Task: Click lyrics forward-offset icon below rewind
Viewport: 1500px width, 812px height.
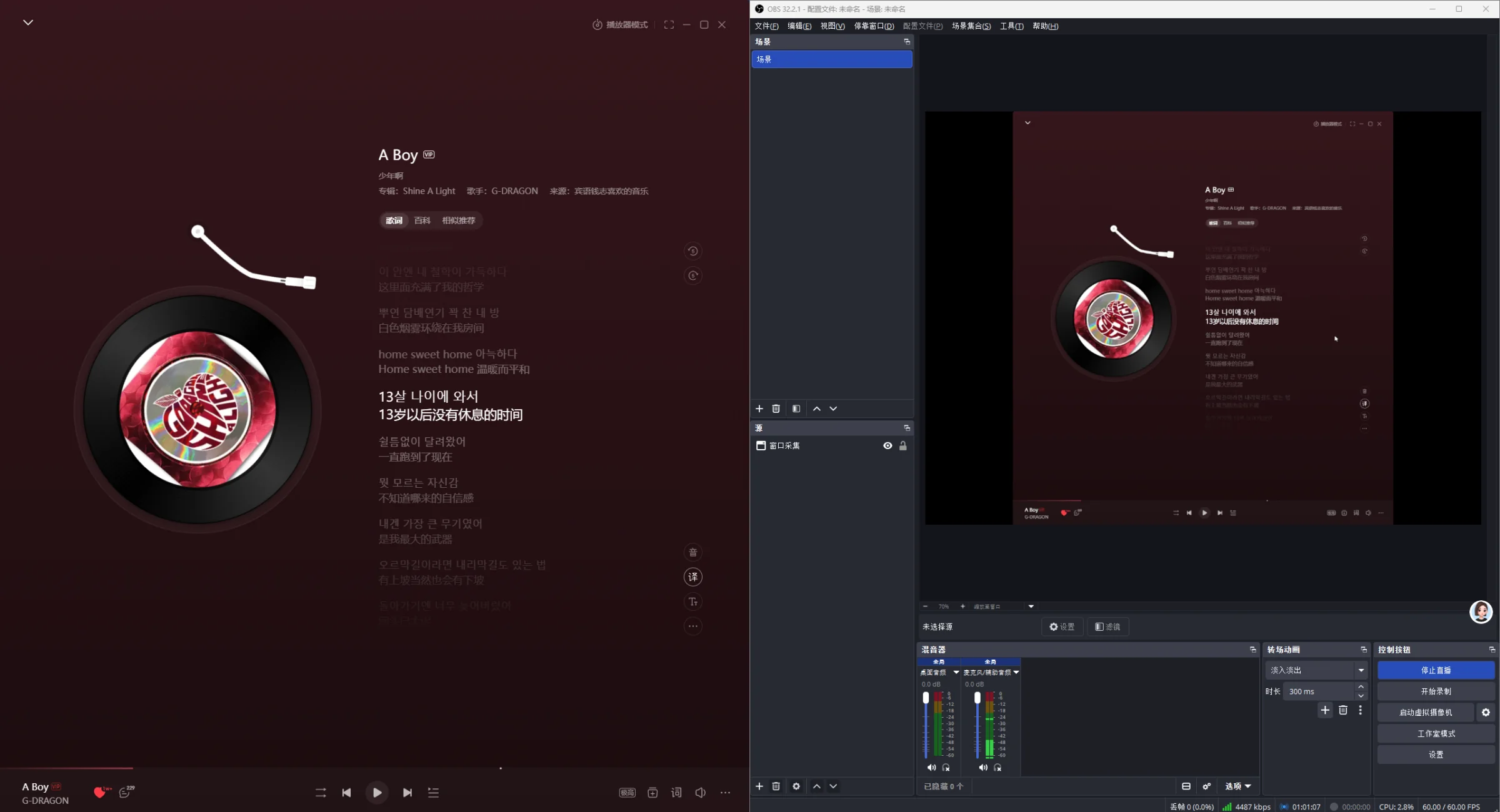Action: point(692,275)
